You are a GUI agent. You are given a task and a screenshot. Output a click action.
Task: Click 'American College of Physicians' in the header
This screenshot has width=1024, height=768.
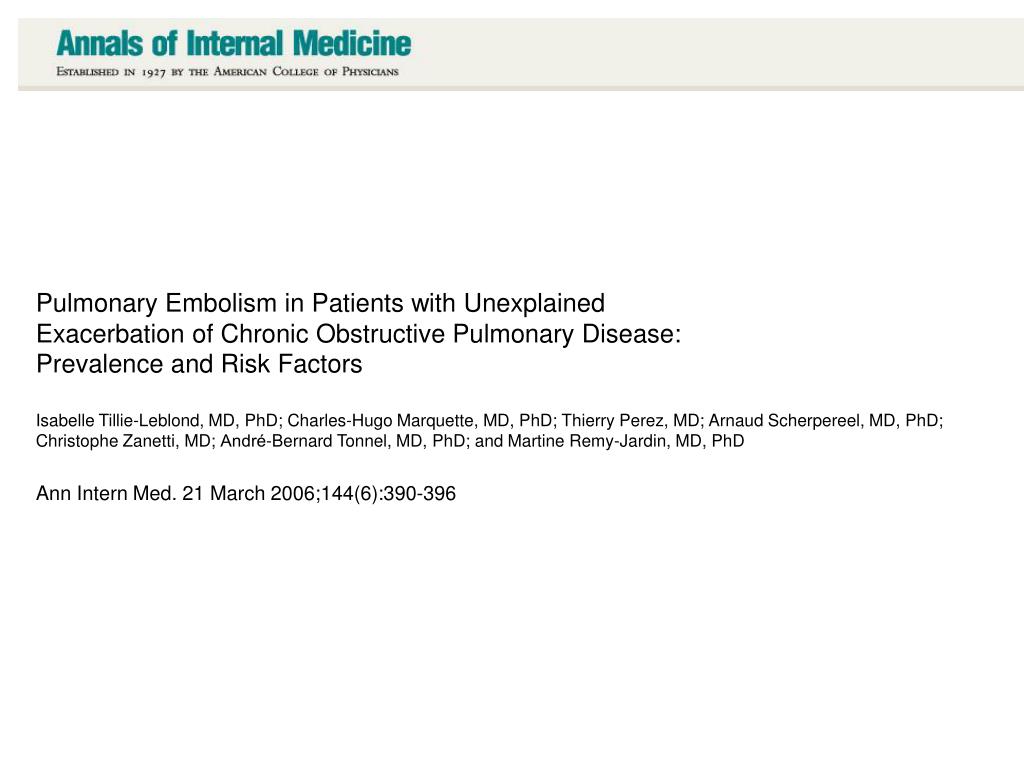tap(306, 72)
